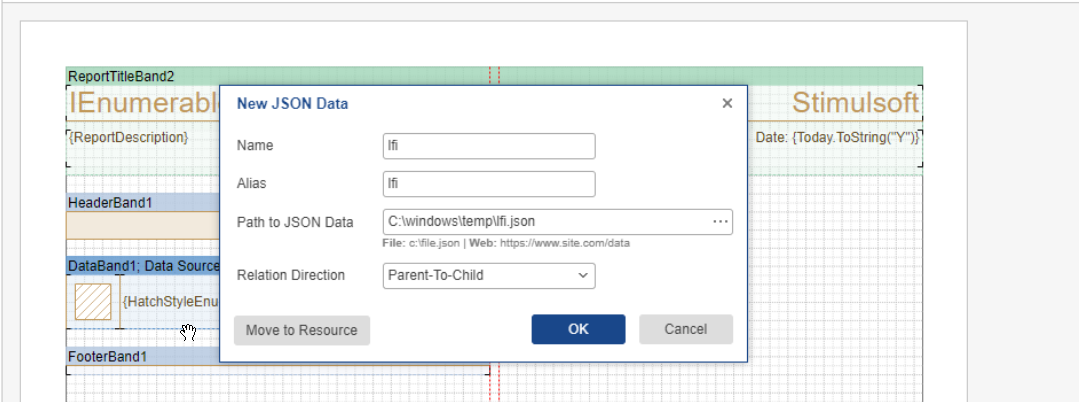Click the Name input field
This screenshot has height=402, width=1080.
pyautogui.click(x=489, y=146)
